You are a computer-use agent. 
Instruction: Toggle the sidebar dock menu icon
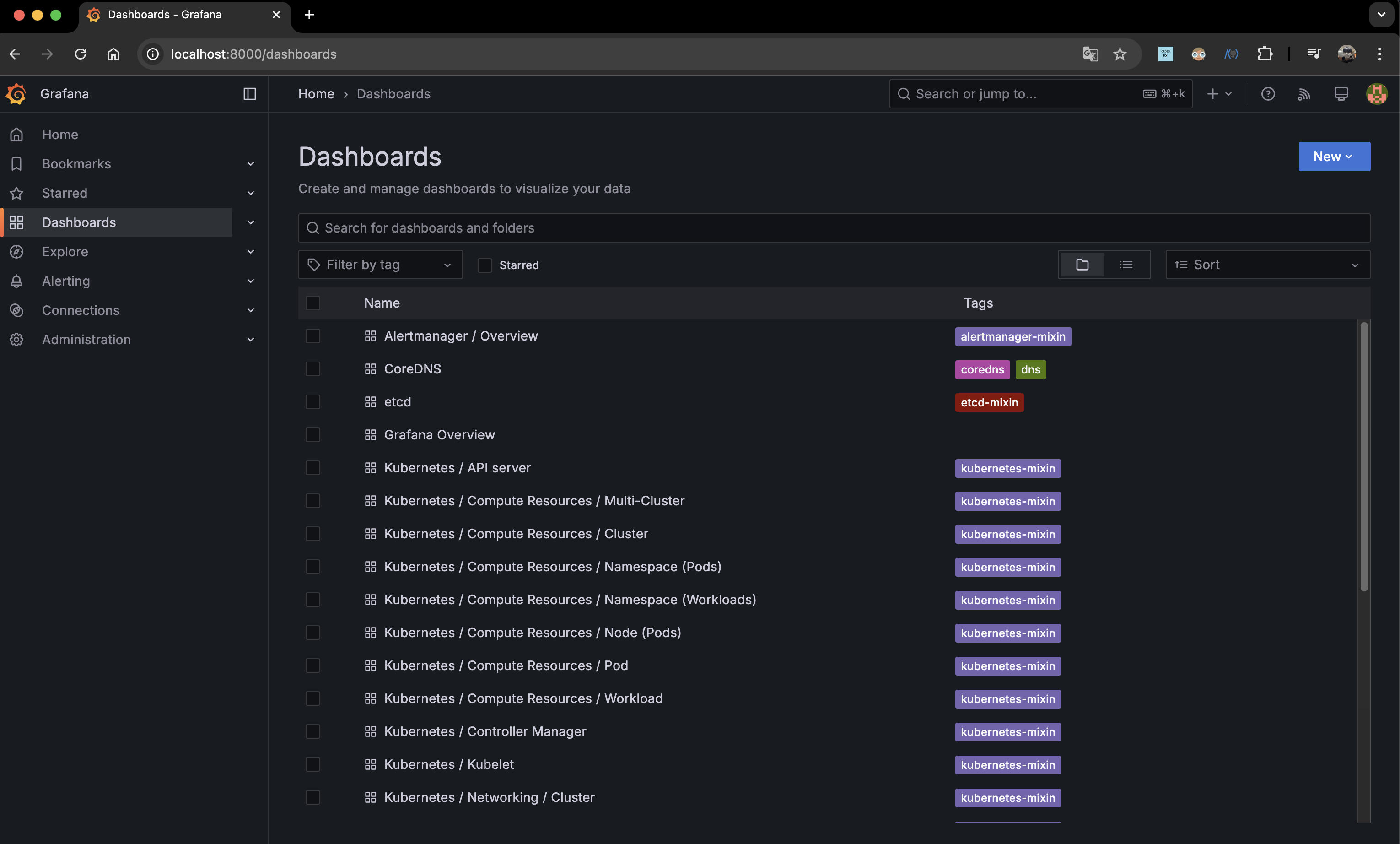(249, 94)
